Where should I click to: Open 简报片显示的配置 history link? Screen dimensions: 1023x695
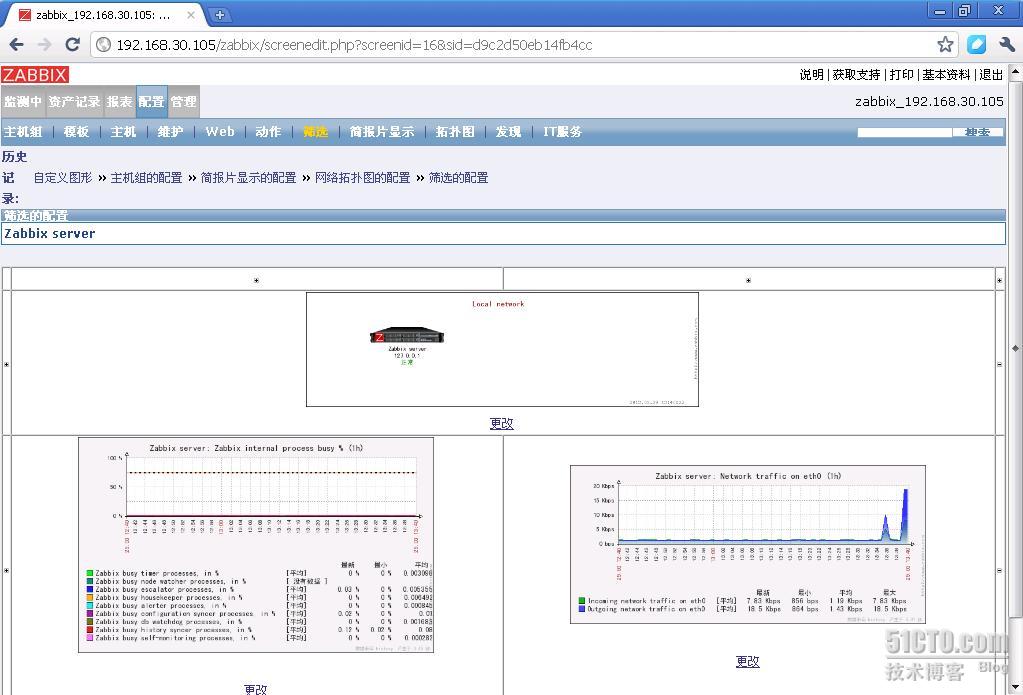coord(249,178)
